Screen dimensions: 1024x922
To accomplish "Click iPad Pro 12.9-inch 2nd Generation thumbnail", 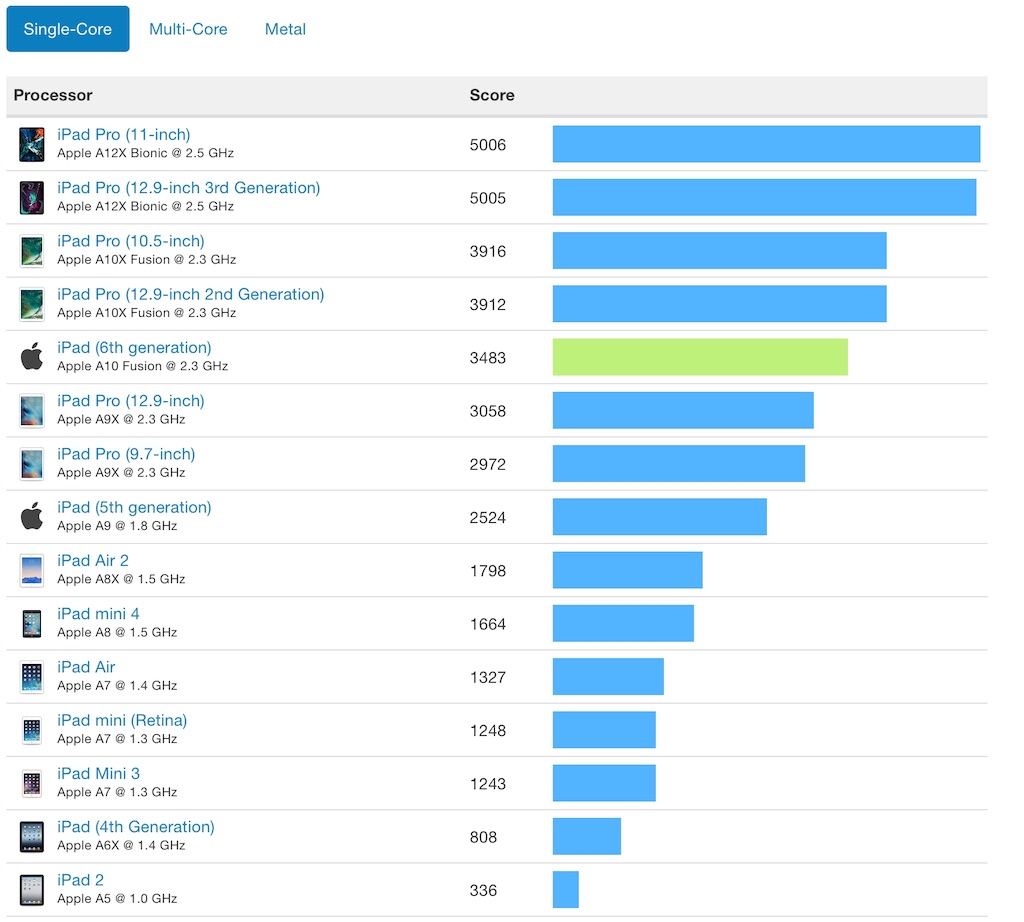I will (31, 304).
